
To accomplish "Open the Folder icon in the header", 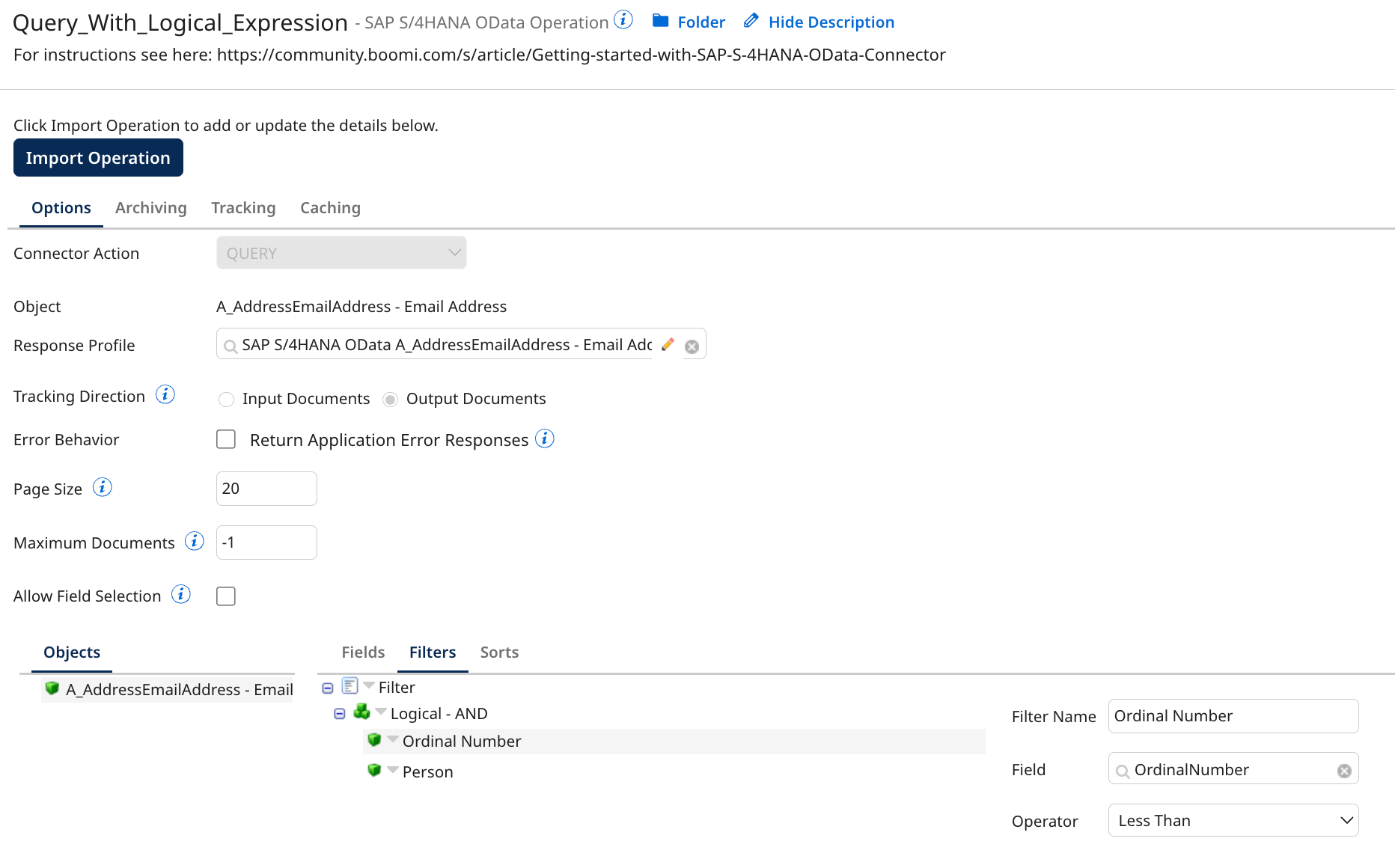I will tap(662, 21).
